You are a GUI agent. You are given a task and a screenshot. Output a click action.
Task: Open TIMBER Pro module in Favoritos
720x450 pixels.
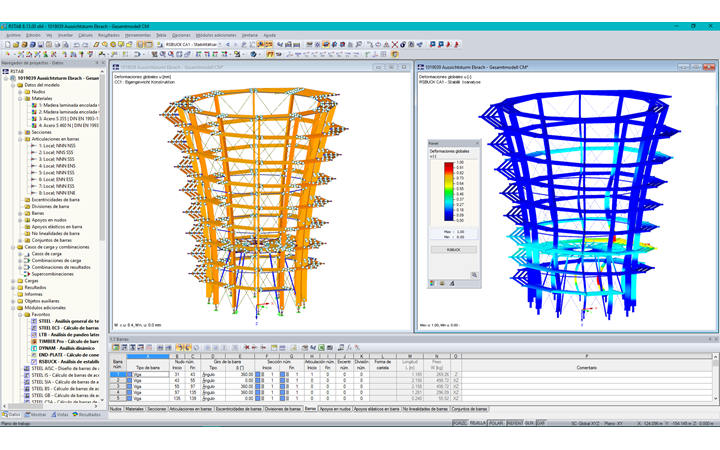pyautogui.click(x=68, y=341)
